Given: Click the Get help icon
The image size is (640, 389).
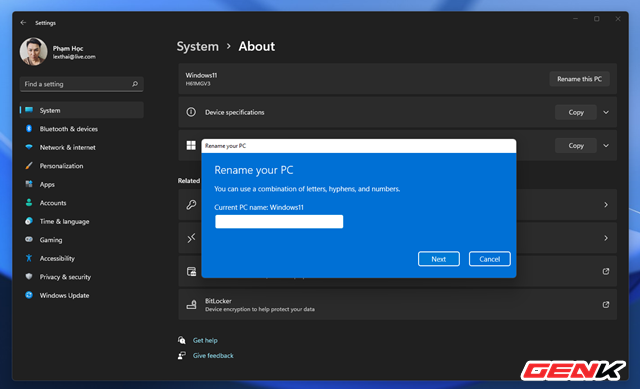Looking at the screenshot, I should click(x=182, y=340).
